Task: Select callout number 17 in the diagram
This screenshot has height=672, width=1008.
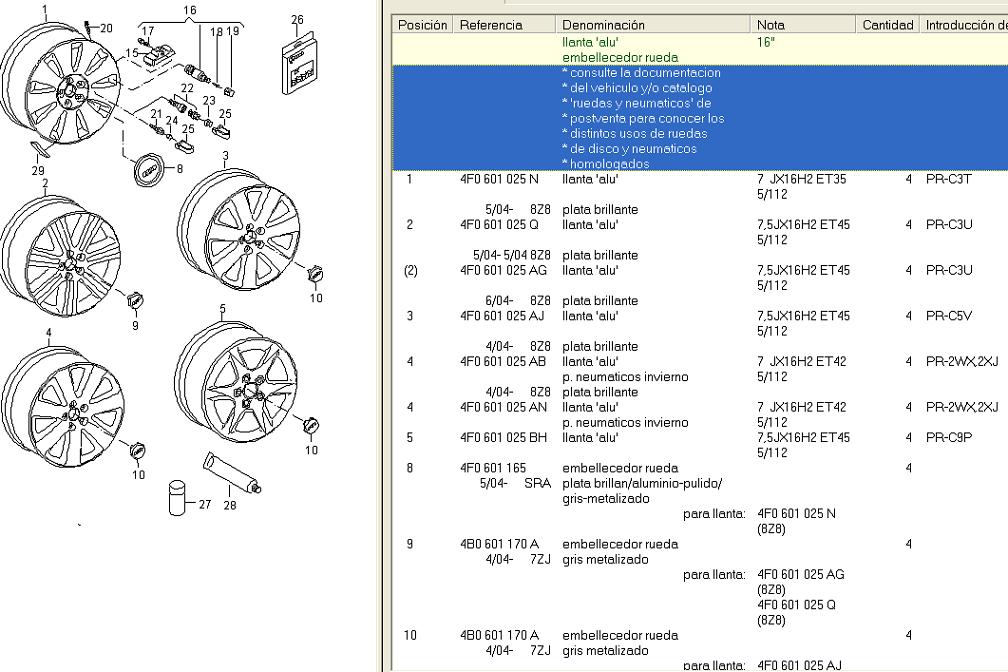Action: pos(148,31)
